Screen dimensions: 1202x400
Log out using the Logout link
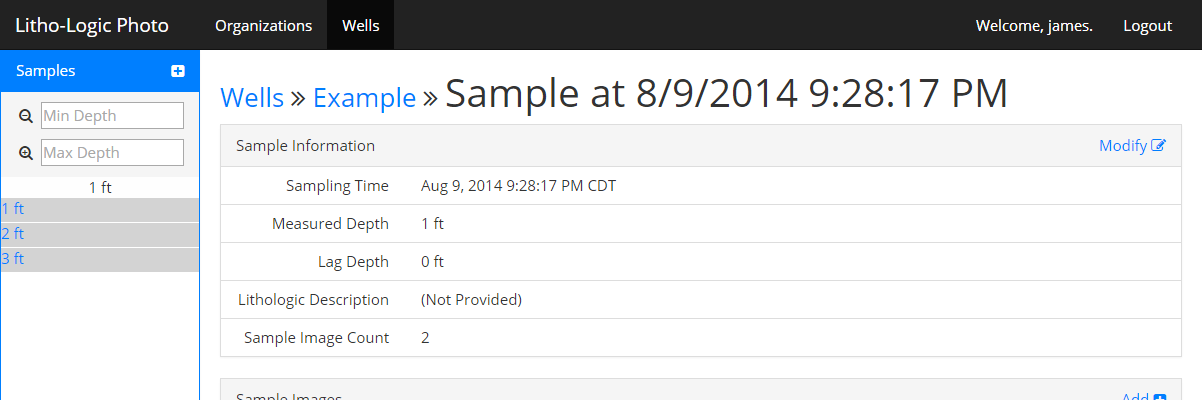(x=1147, y=25)
